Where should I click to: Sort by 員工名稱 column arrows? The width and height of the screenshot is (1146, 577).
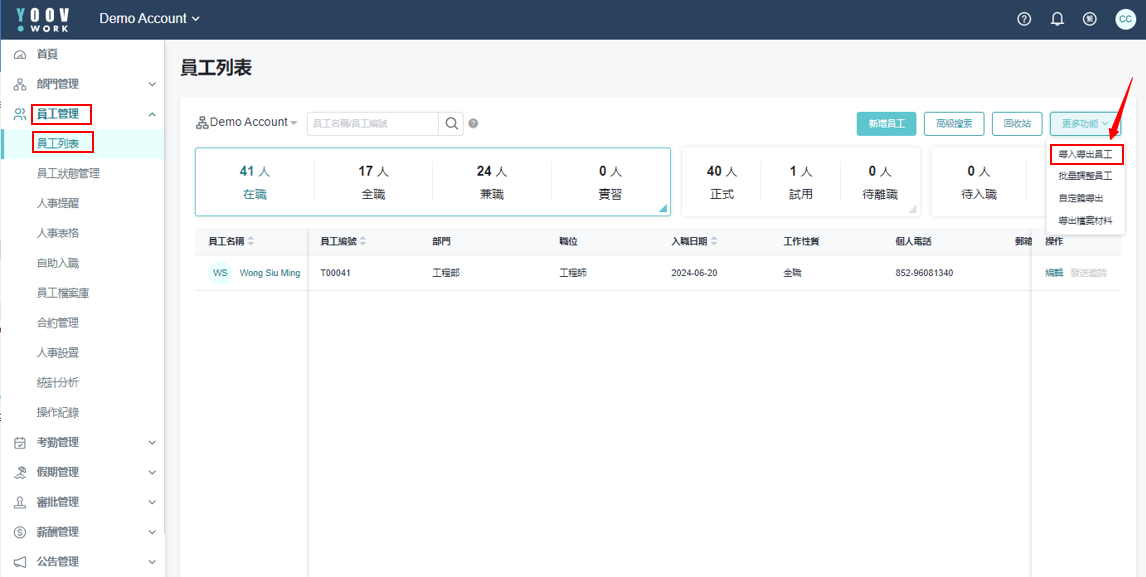pos(251,241)
